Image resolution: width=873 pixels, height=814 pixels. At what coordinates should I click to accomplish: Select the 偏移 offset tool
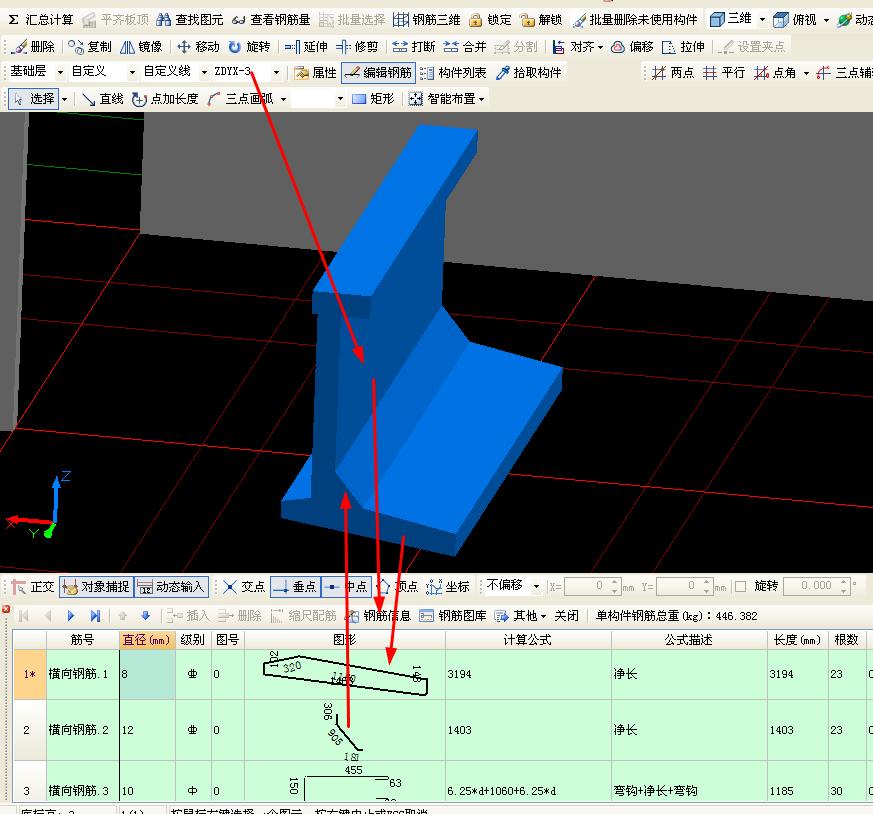click(632, 47)
